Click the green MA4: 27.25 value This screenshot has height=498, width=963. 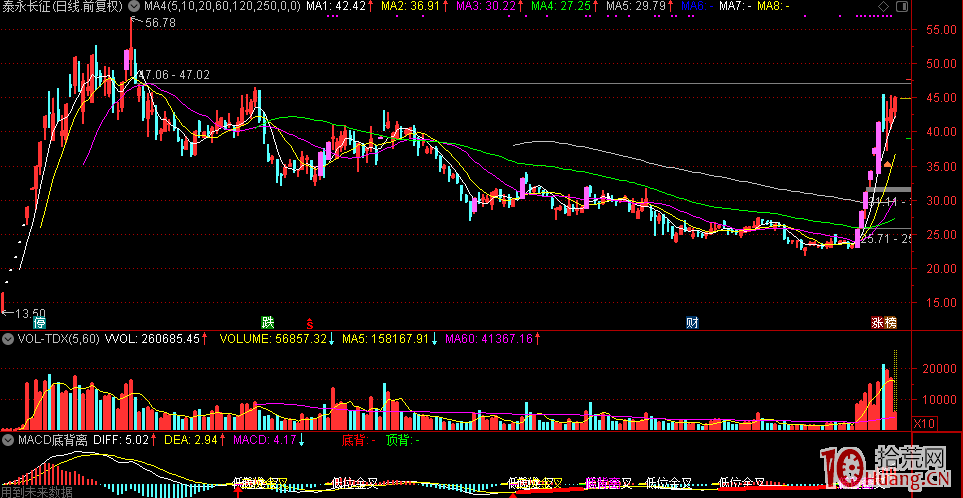coord(561,7)
